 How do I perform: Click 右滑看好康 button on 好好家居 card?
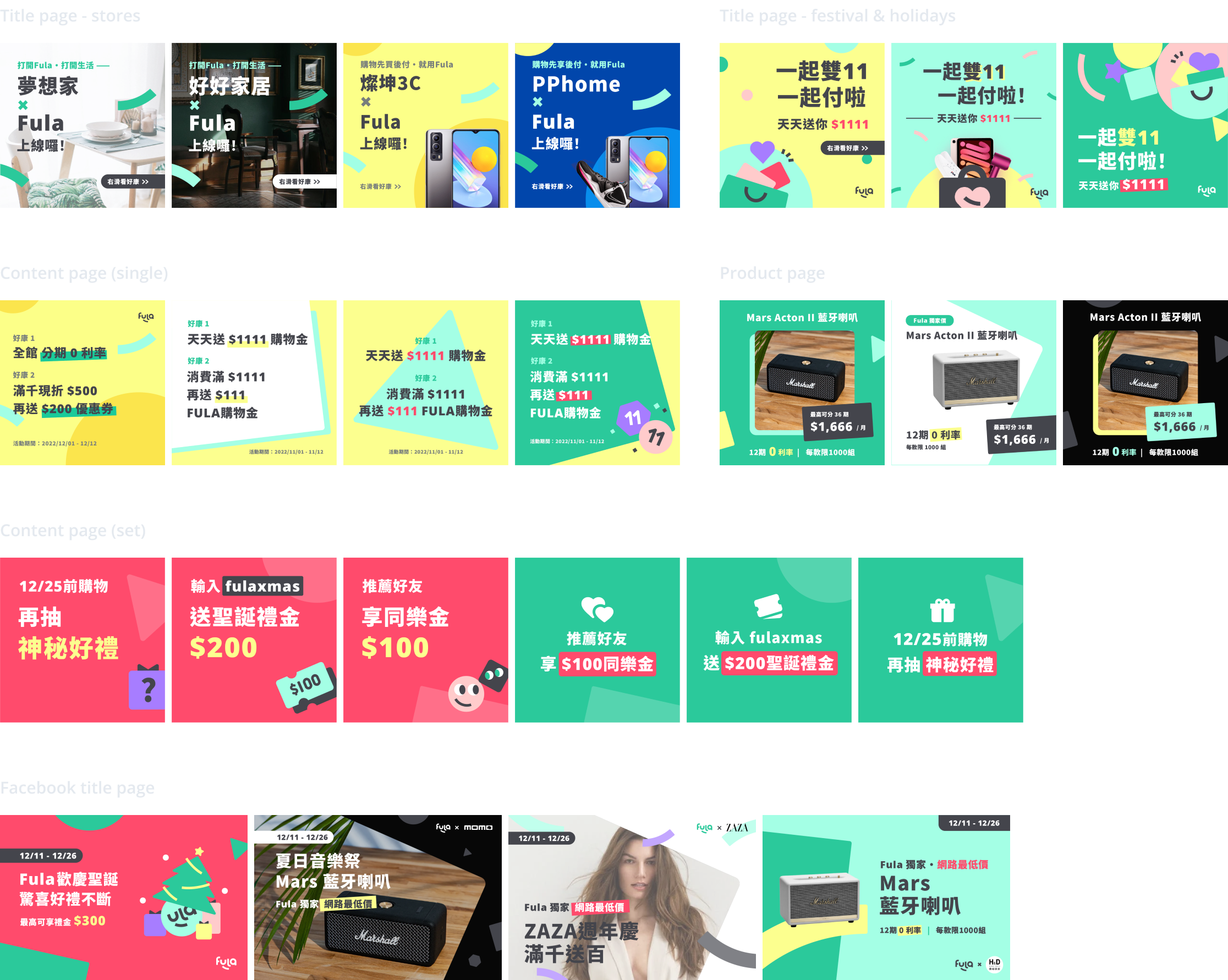coord(304,181)
